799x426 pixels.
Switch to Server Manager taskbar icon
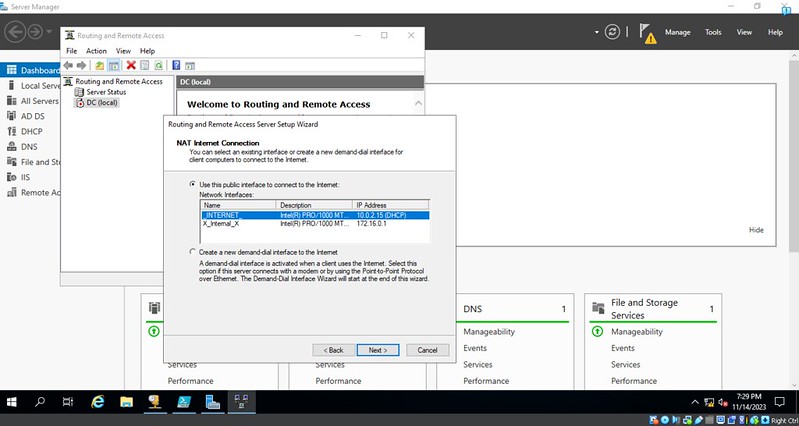pyautogui.click(x=212, y=402)
